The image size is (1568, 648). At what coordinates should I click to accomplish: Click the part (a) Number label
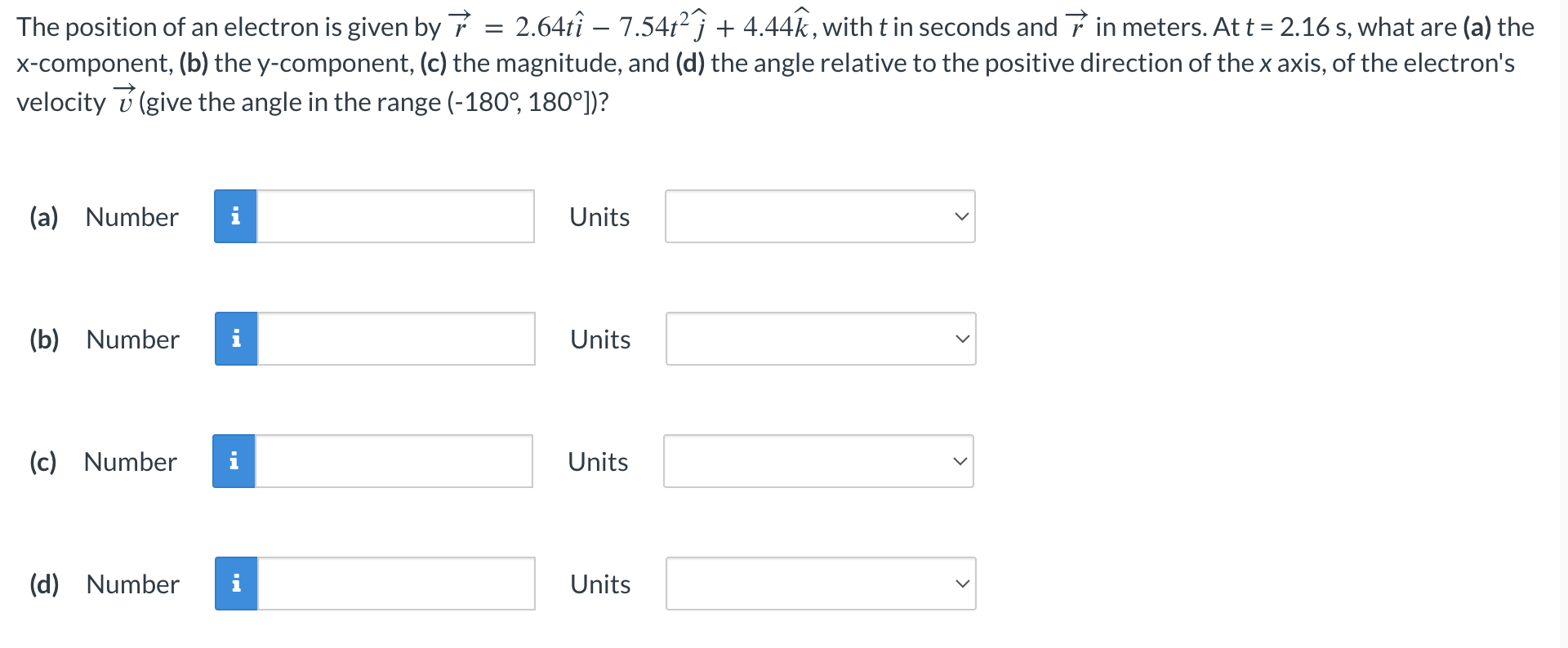131,216
